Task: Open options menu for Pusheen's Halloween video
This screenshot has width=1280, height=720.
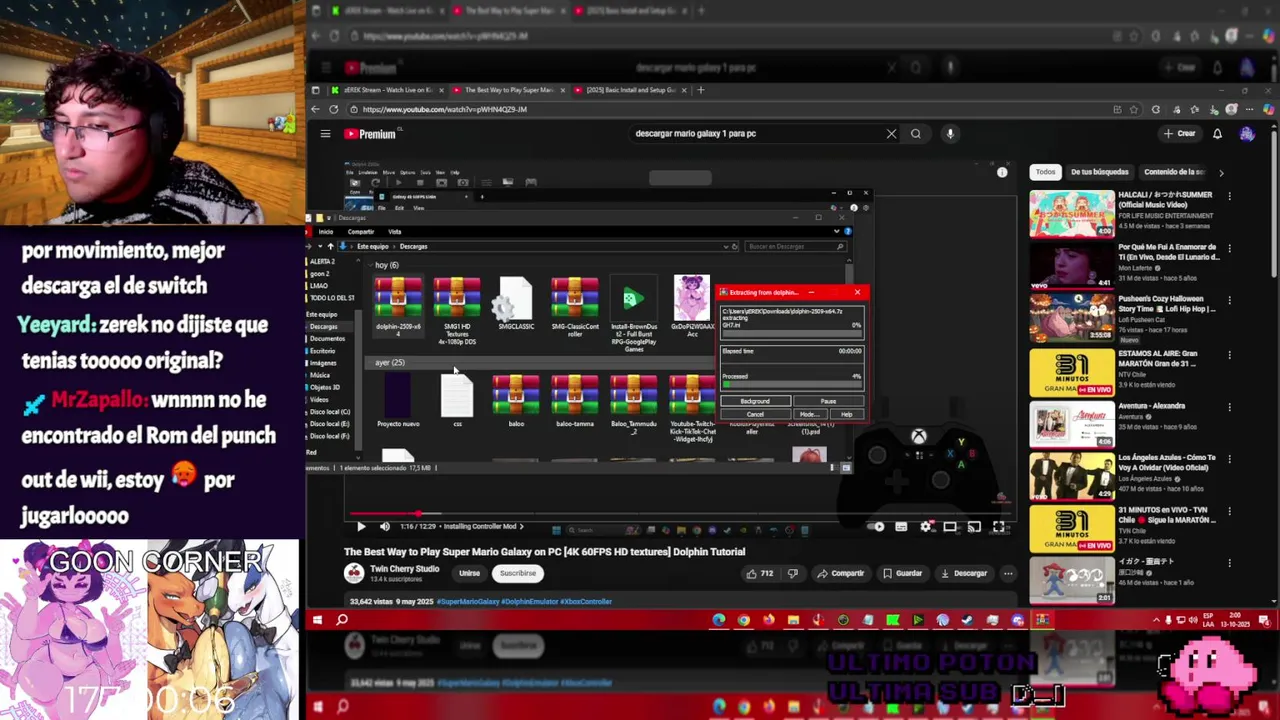Action: [1230, 300]
